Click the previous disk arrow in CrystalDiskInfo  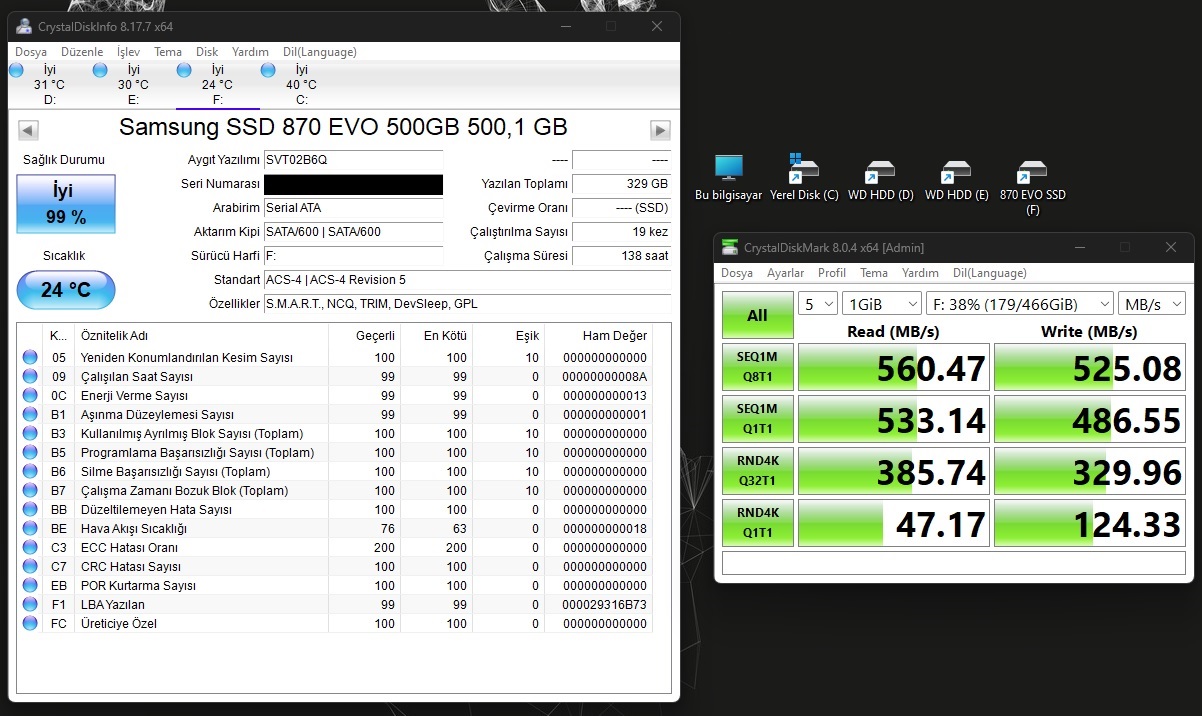point(26,129)
